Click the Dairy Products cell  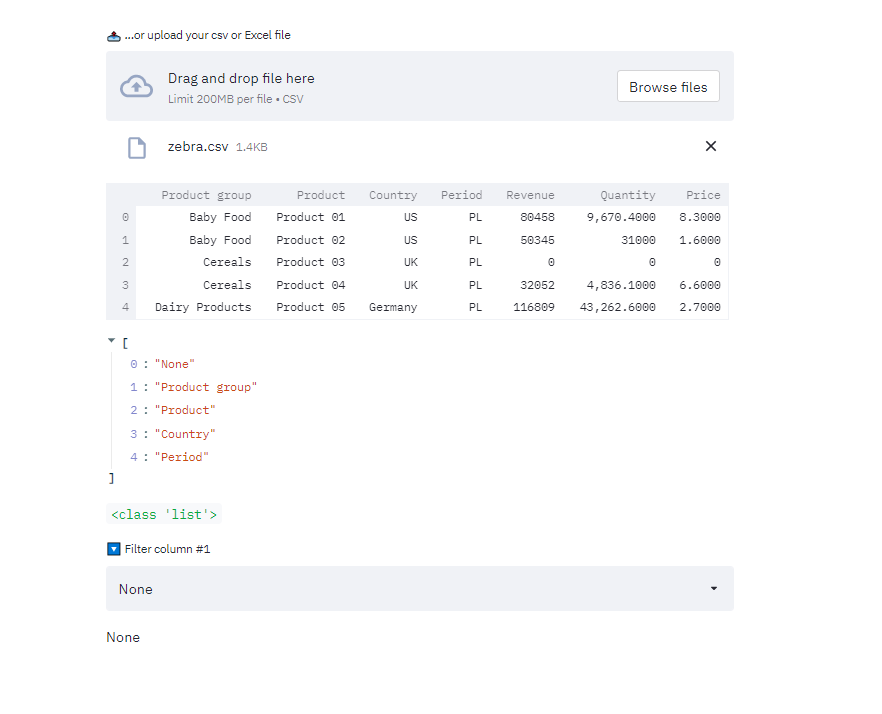[203, 307]
